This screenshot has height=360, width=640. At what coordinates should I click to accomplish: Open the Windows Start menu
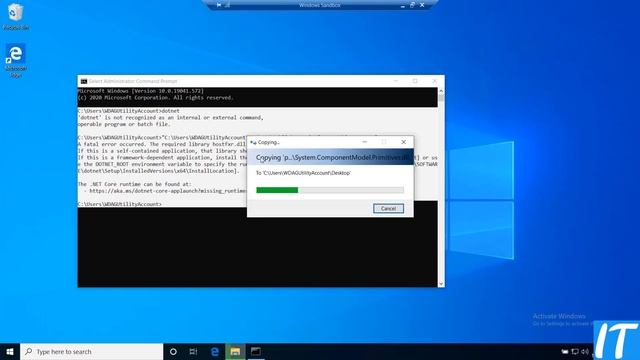(10, 351)
